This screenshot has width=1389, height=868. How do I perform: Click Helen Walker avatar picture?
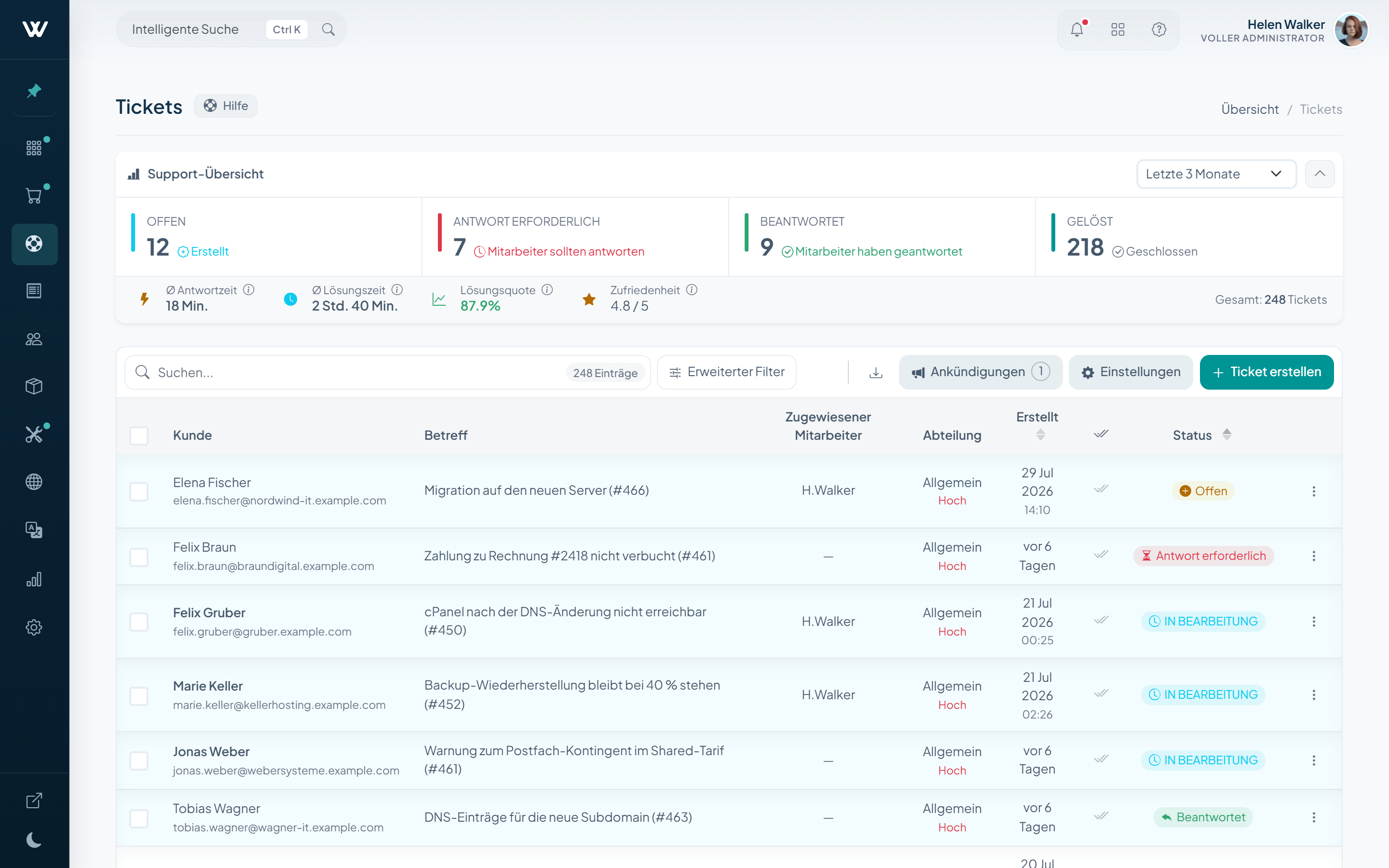click(1351, 30)
